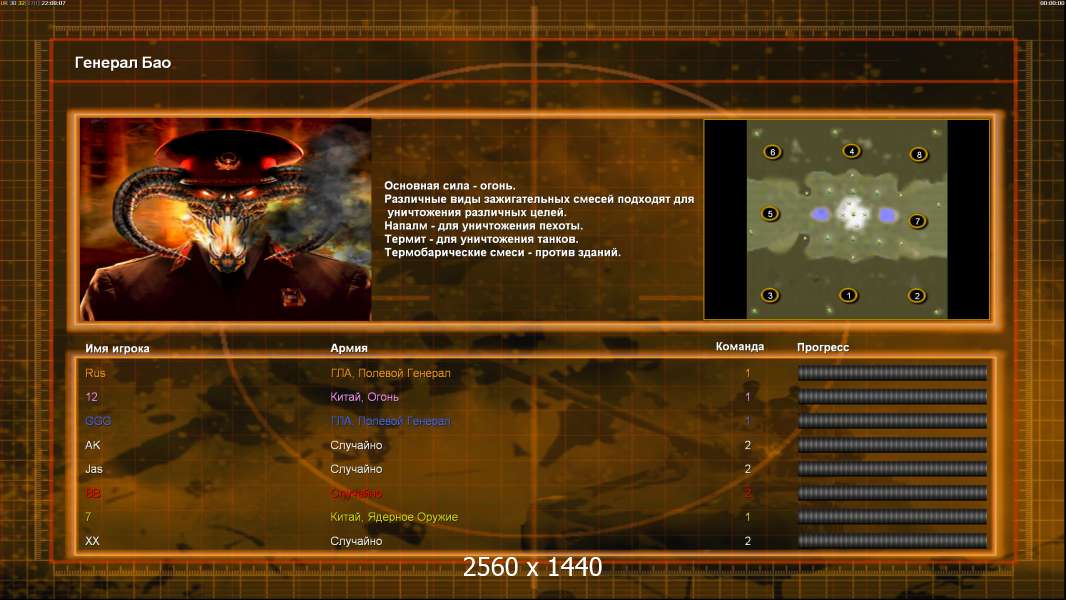1066x600 pixels.
Task: Click the loading progress bar for player 7
Action: click(892, 516)
